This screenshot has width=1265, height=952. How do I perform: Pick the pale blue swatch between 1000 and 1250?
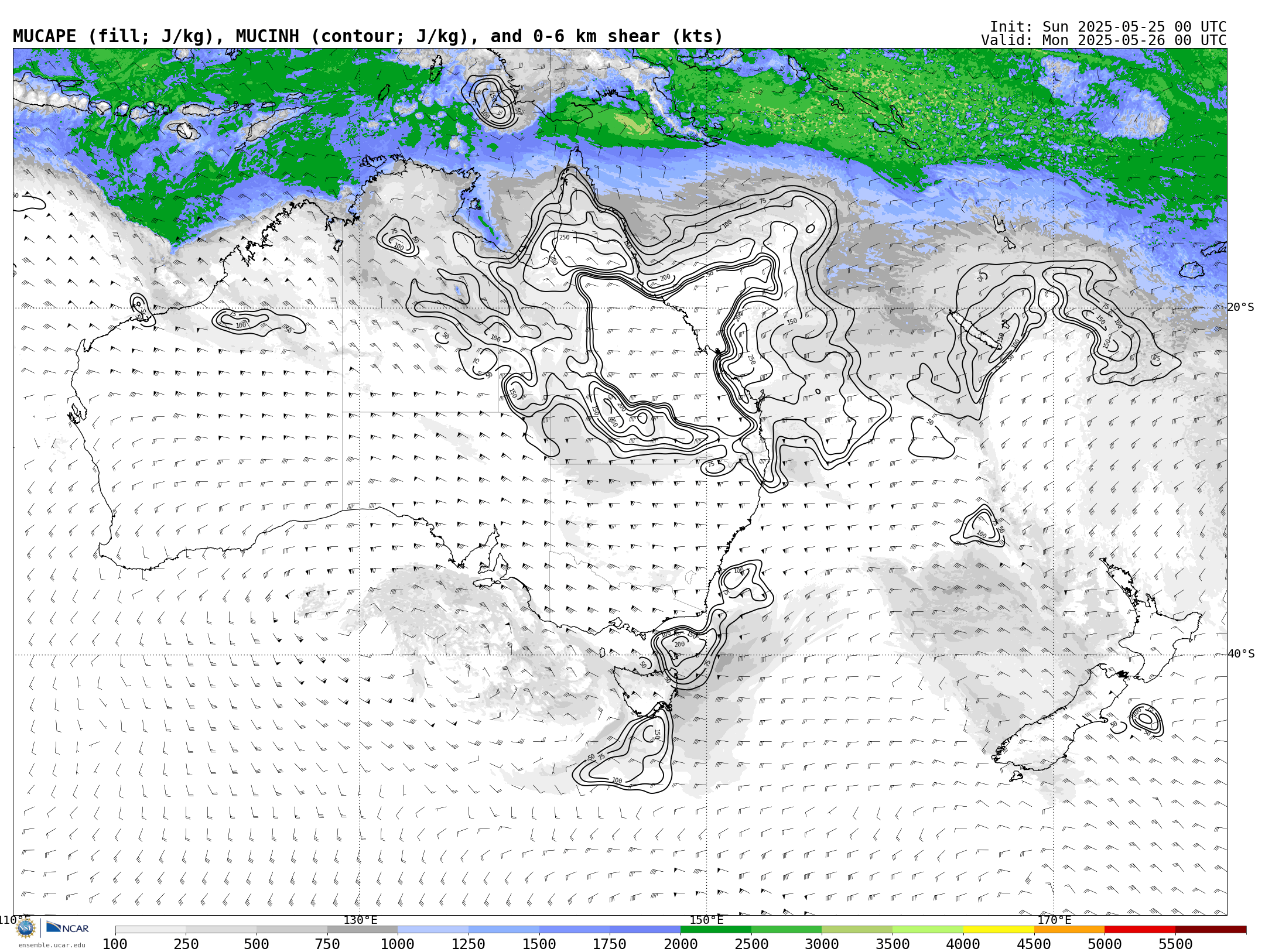point(433,930)
